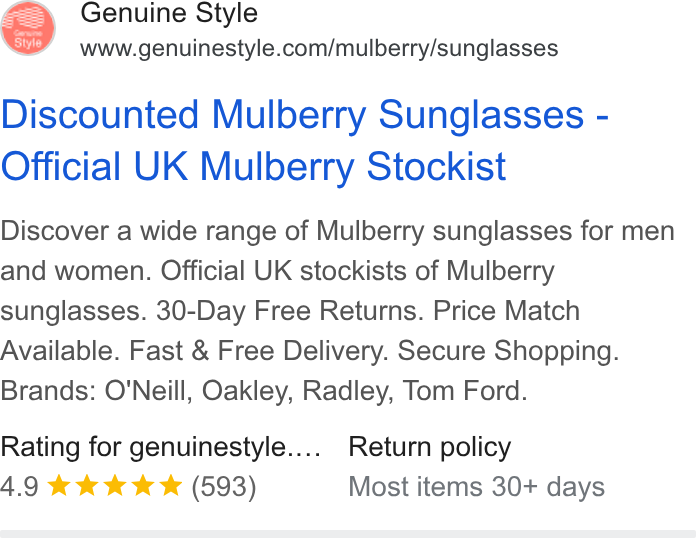Click the ad description starting with Discover
696x538 pixels.
pos(337,311)
